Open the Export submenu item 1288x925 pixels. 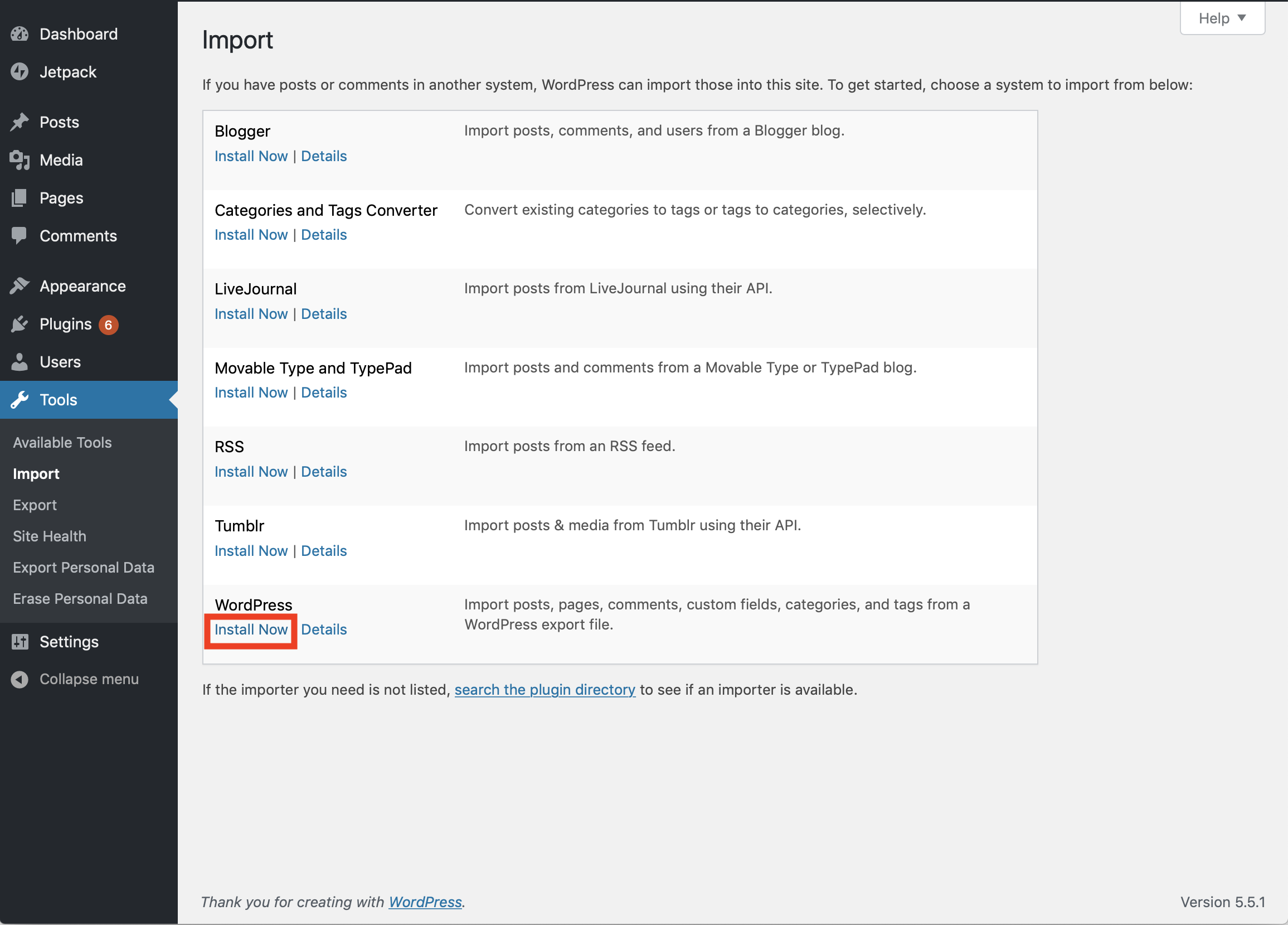35,505
